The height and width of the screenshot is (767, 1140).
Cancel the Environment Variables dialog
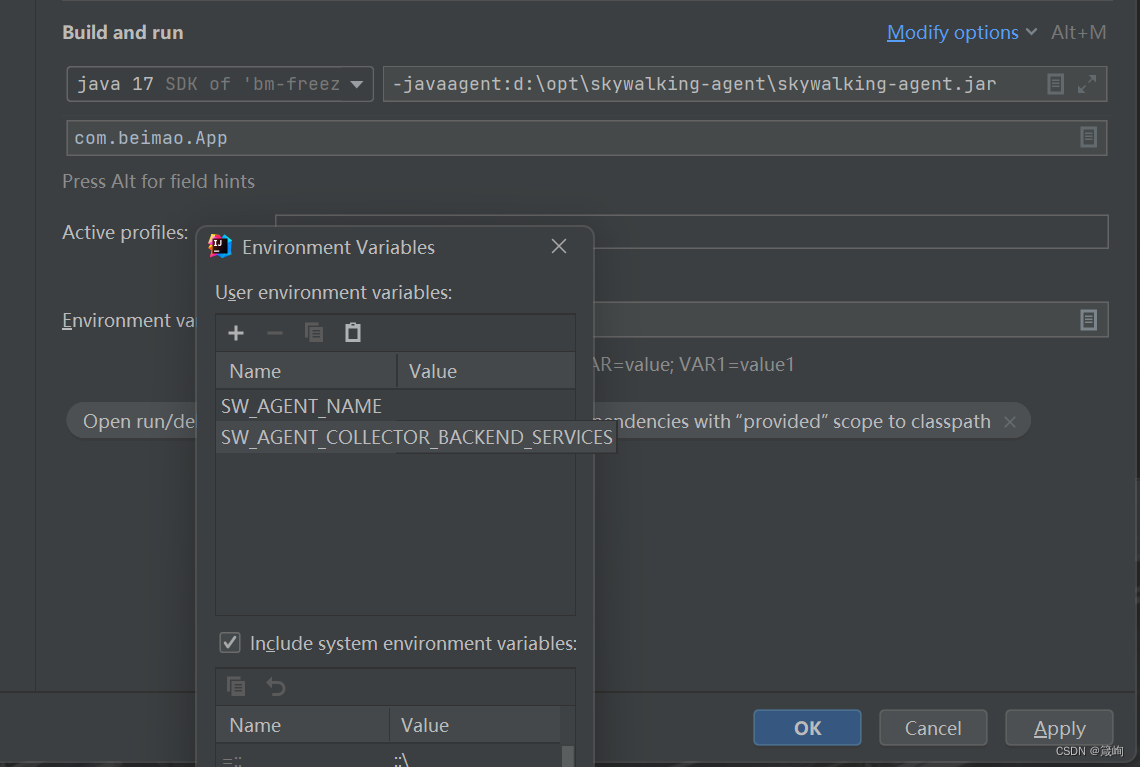(x=932, y=728)
